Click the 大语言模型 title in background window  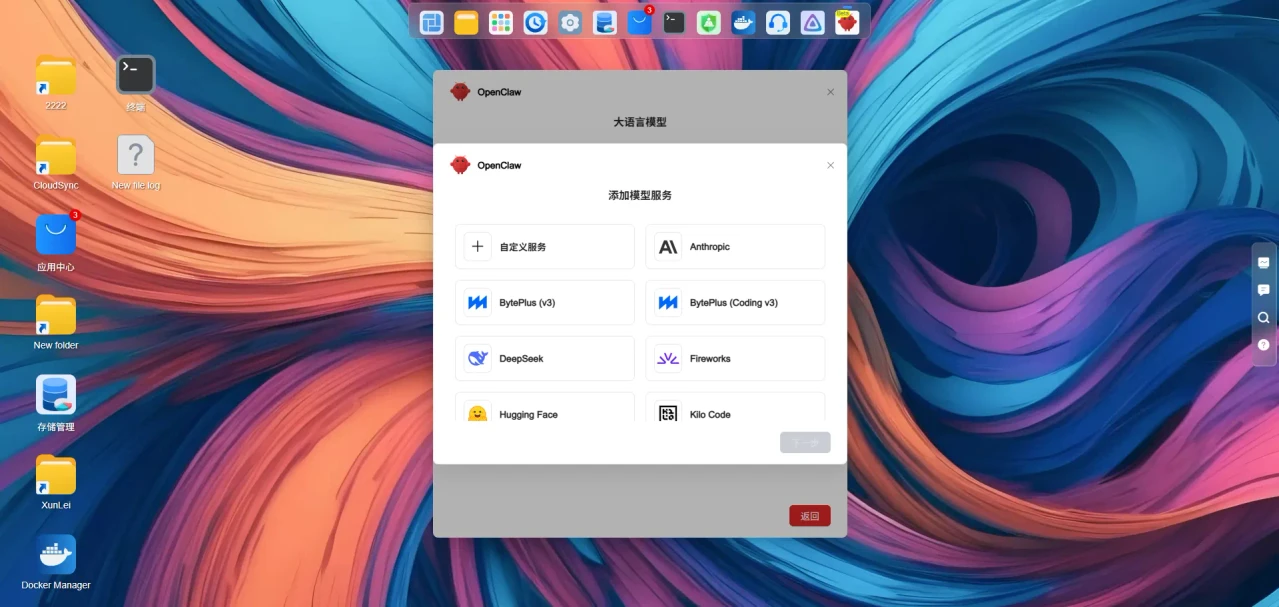[640, 122]
